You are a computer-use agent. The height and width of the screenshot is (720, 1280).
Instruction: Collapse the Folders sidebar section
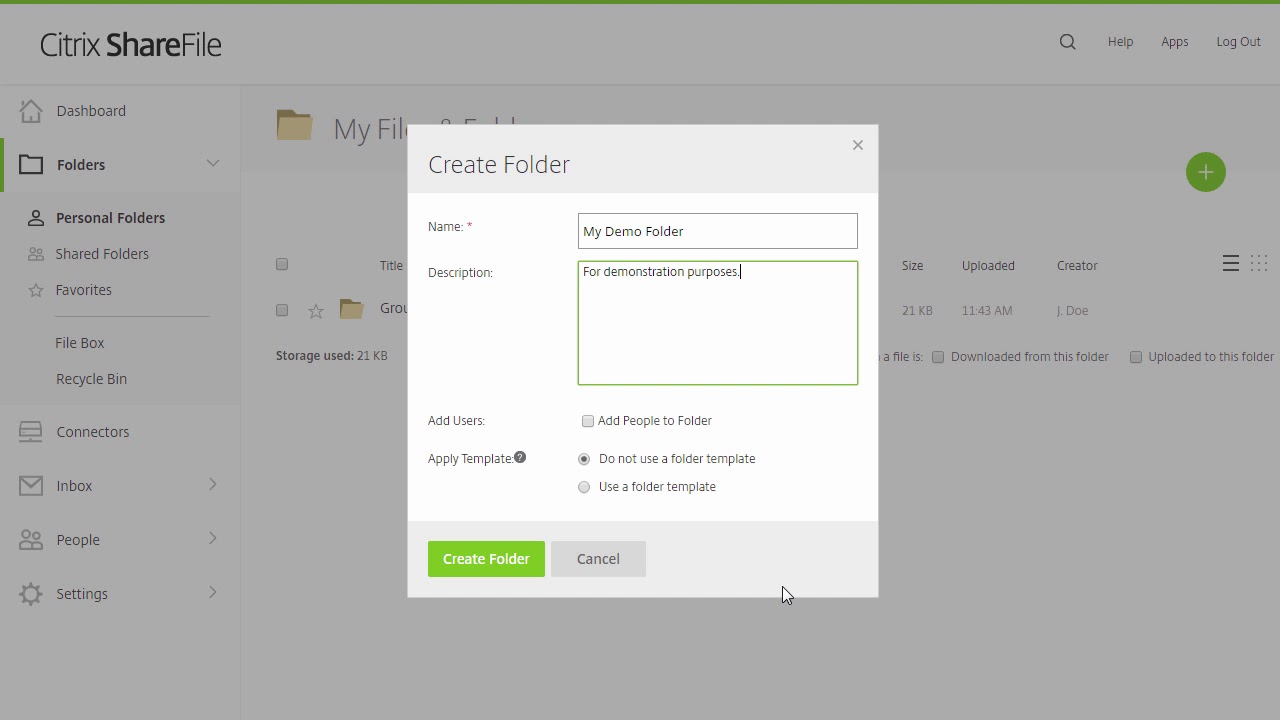[212, 163]
